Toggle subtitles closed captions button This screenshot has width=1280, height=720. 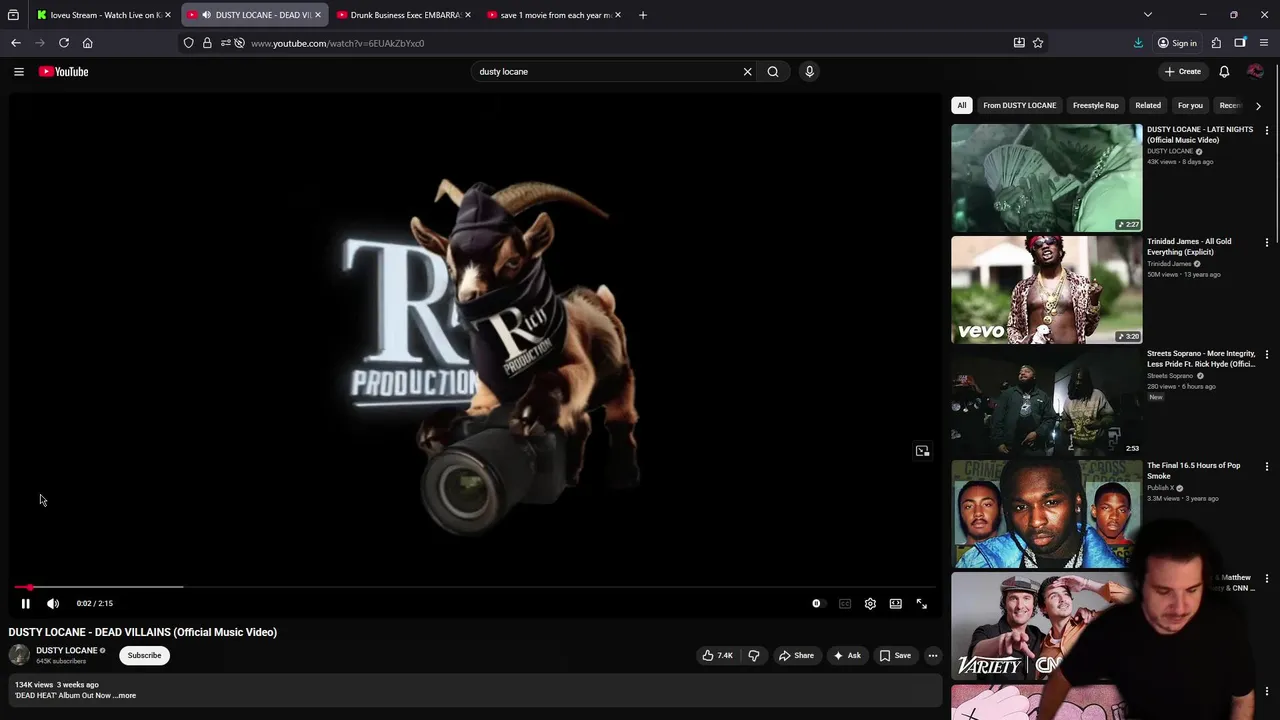[845, 604]
